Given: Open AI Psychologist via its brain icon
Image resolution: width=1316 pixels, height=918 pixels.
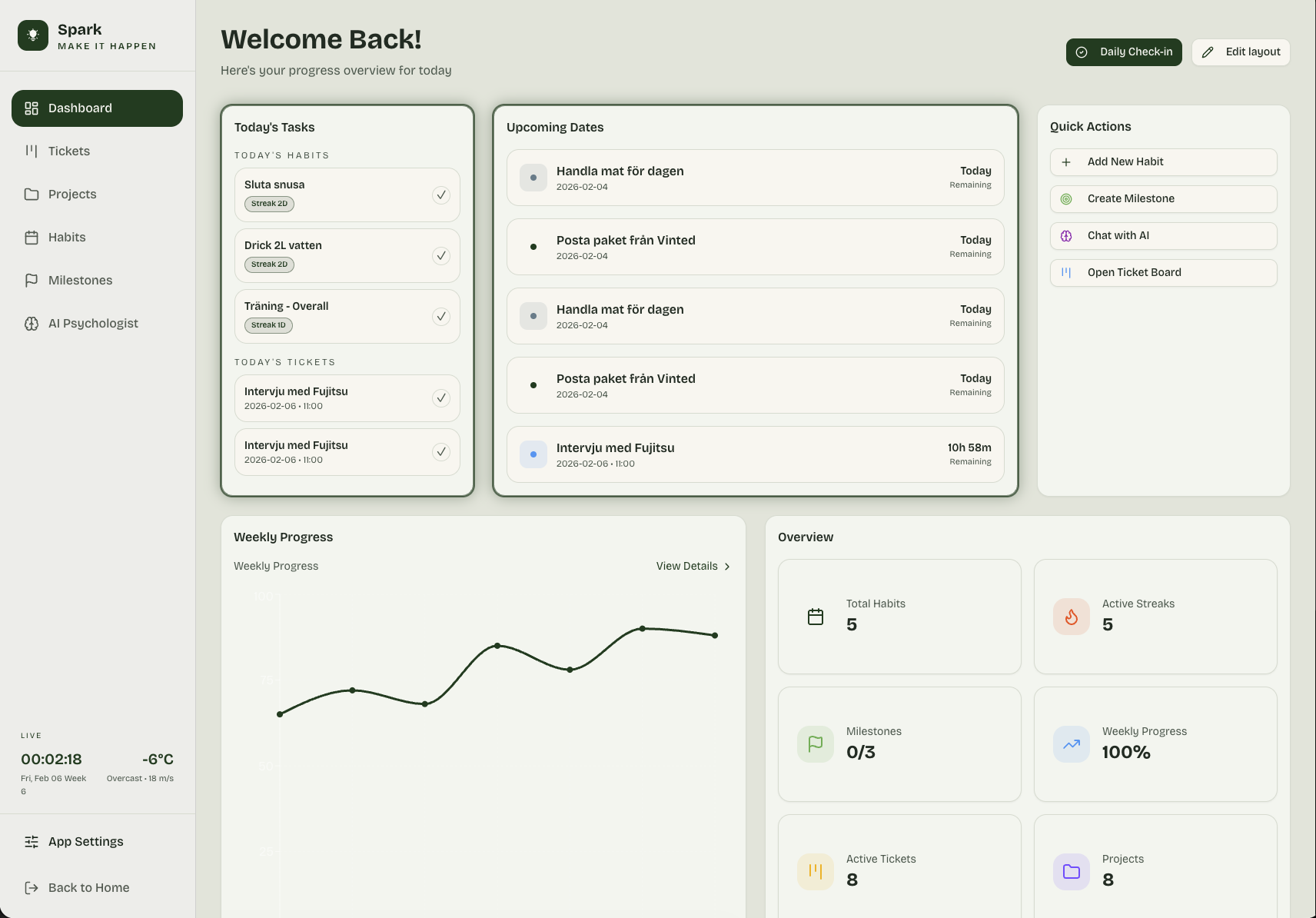Looking at the screenshot, I should 32,323.
